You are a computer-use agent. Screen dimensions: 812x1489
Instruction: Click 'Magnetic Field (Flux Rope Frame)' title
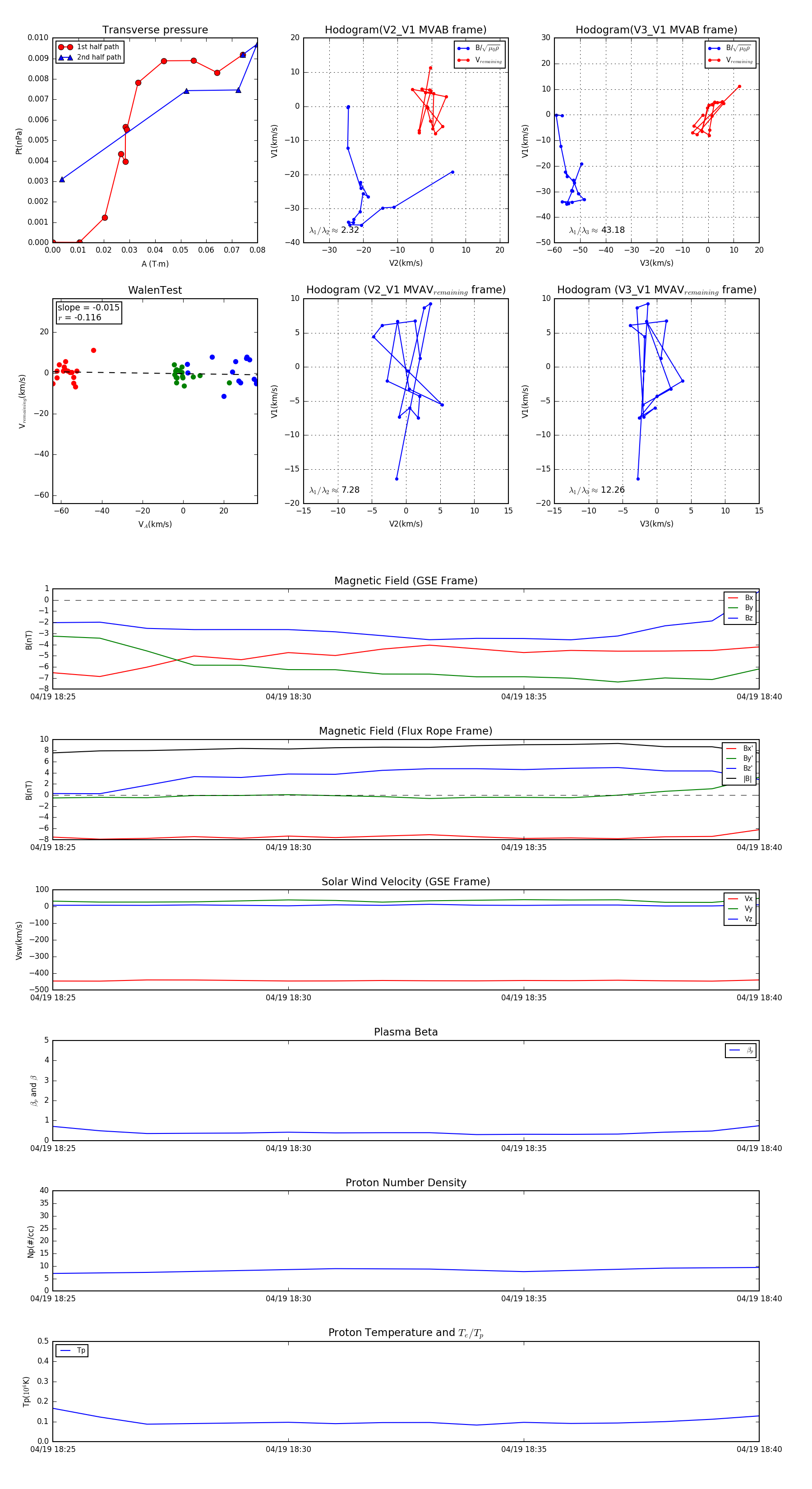click(406, 731)
